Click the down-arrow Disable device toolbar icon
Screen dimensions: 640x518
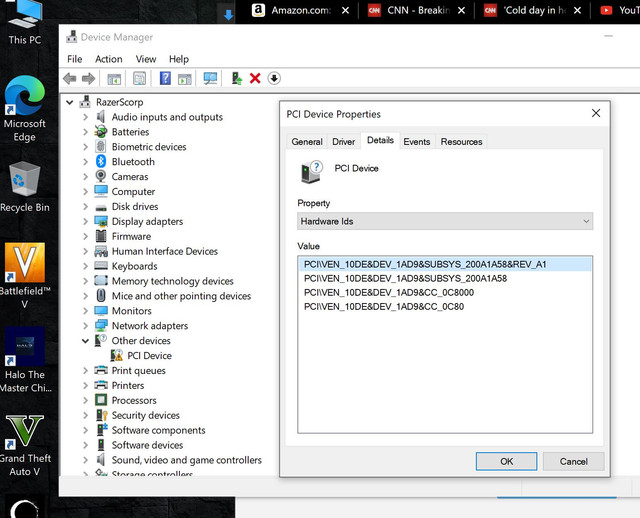click(x=274, y=78)
